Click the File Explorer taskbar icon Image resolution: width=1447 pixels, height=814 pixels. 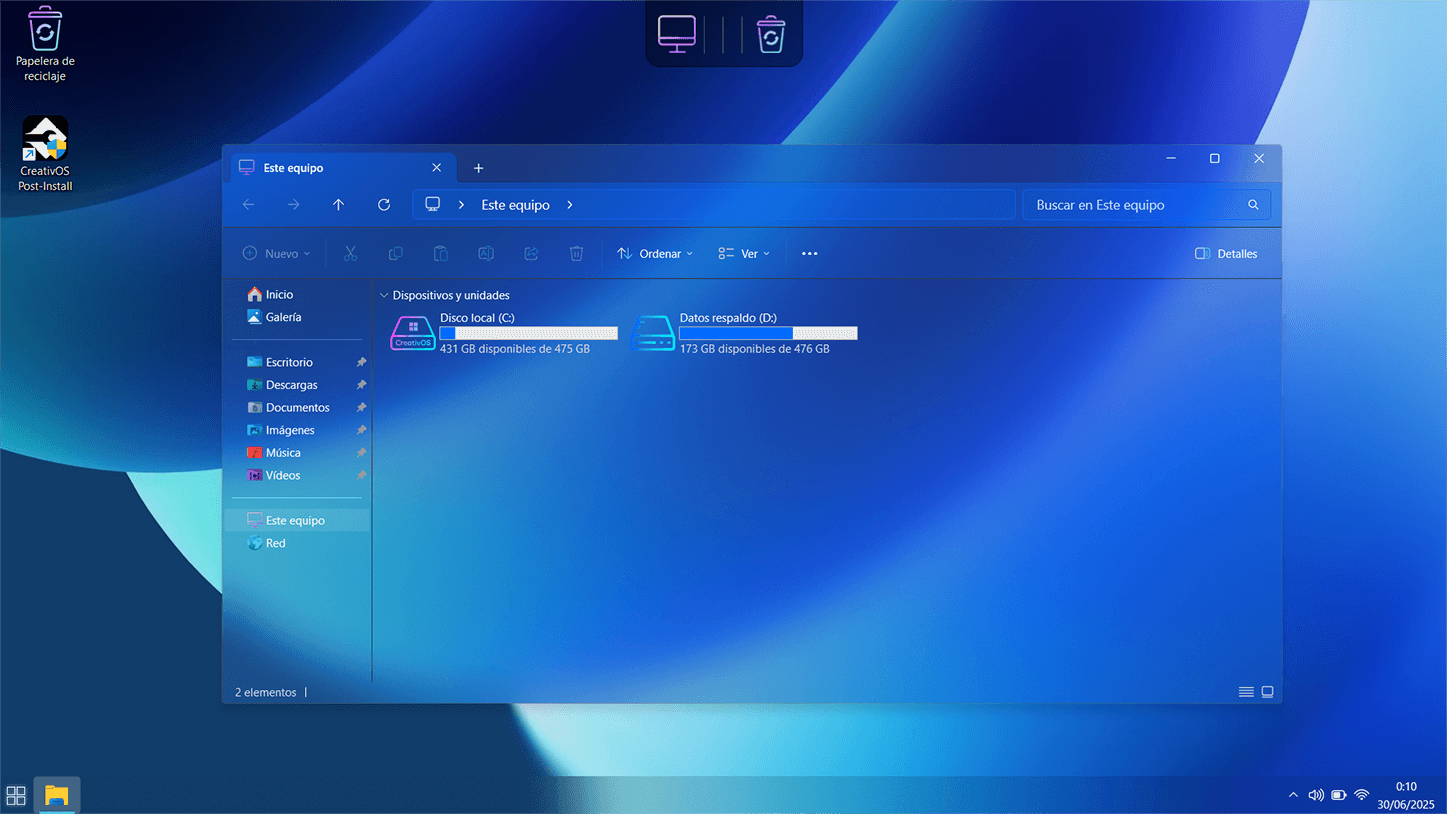[57, 796]
